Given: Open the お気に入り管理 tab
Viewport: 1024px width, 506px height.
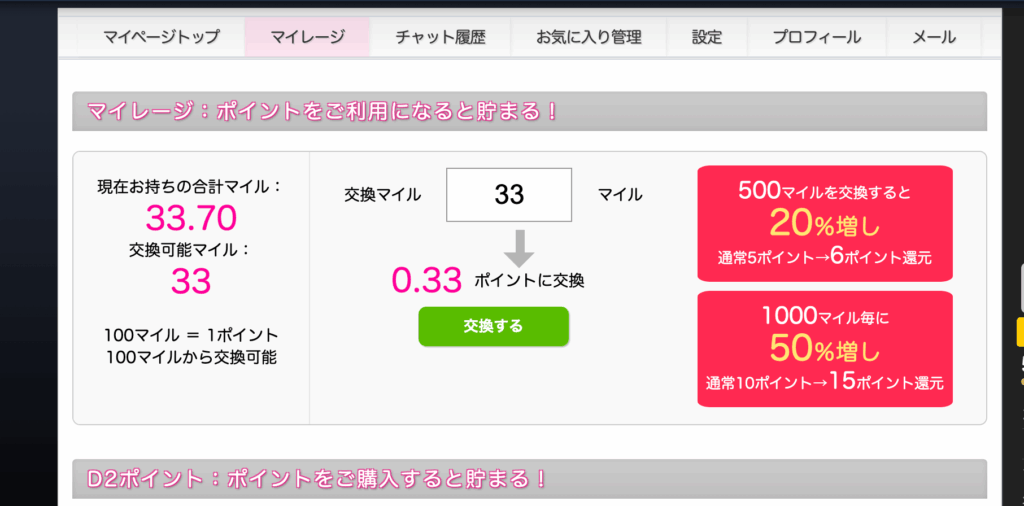Looking at the screenshot, I should 588,38.
